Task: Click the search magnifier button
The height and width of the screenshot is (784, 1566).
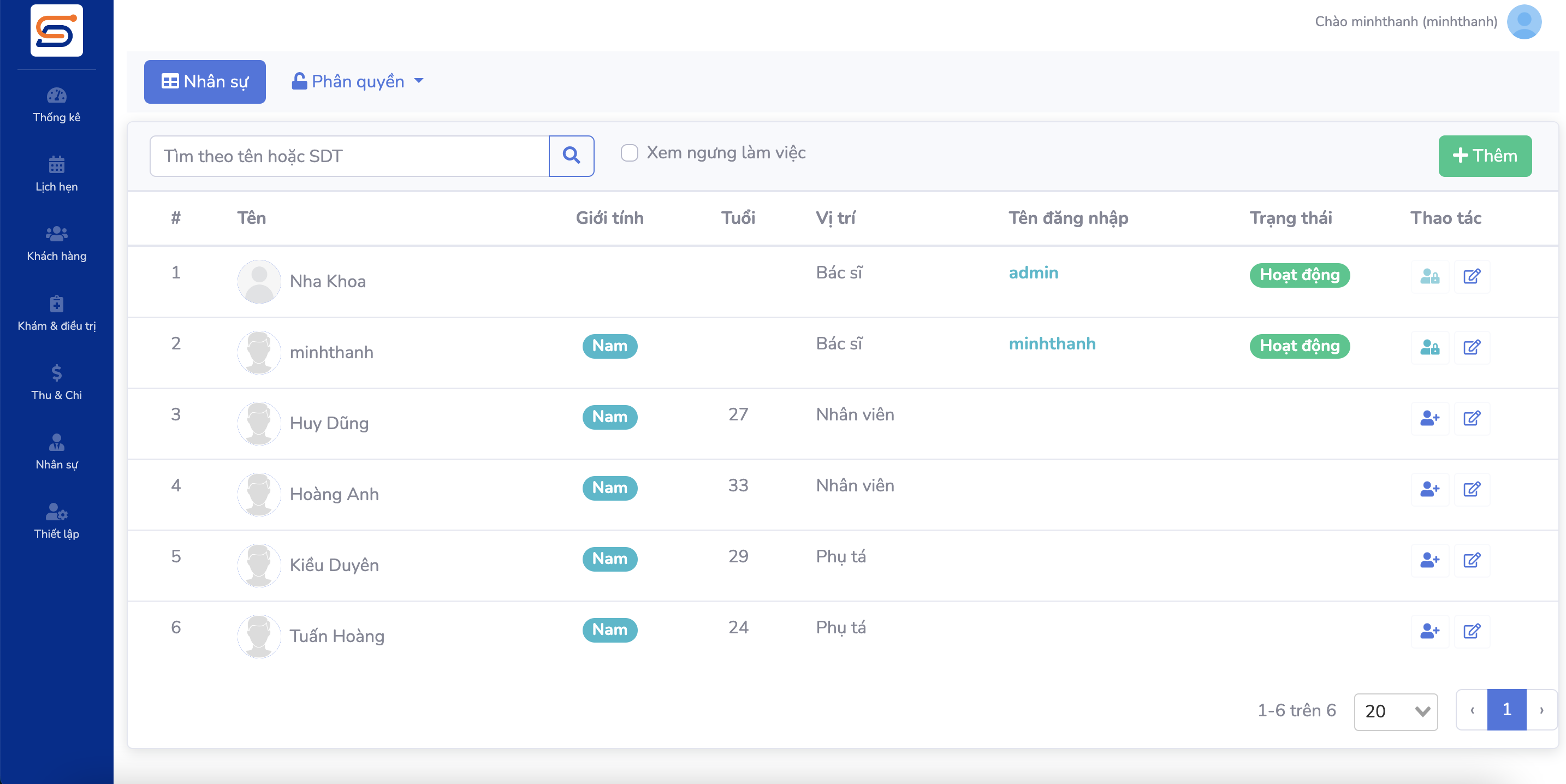Action: (571, 156)
